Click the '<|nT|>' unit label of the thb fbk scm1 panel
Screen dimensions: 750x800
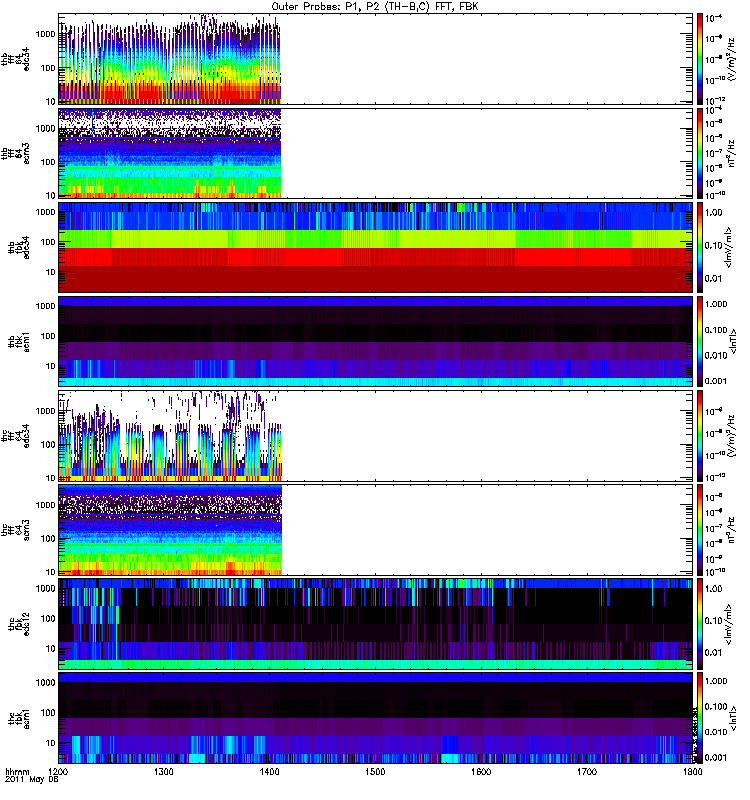click(734, 341)
